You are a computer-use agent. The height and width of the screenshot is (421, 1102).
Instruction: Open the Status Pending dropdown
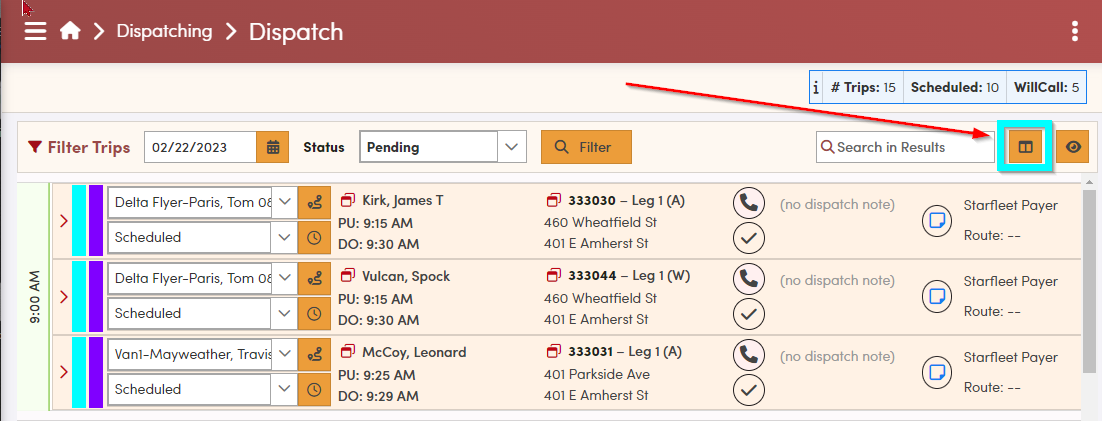tap(442, 147)
